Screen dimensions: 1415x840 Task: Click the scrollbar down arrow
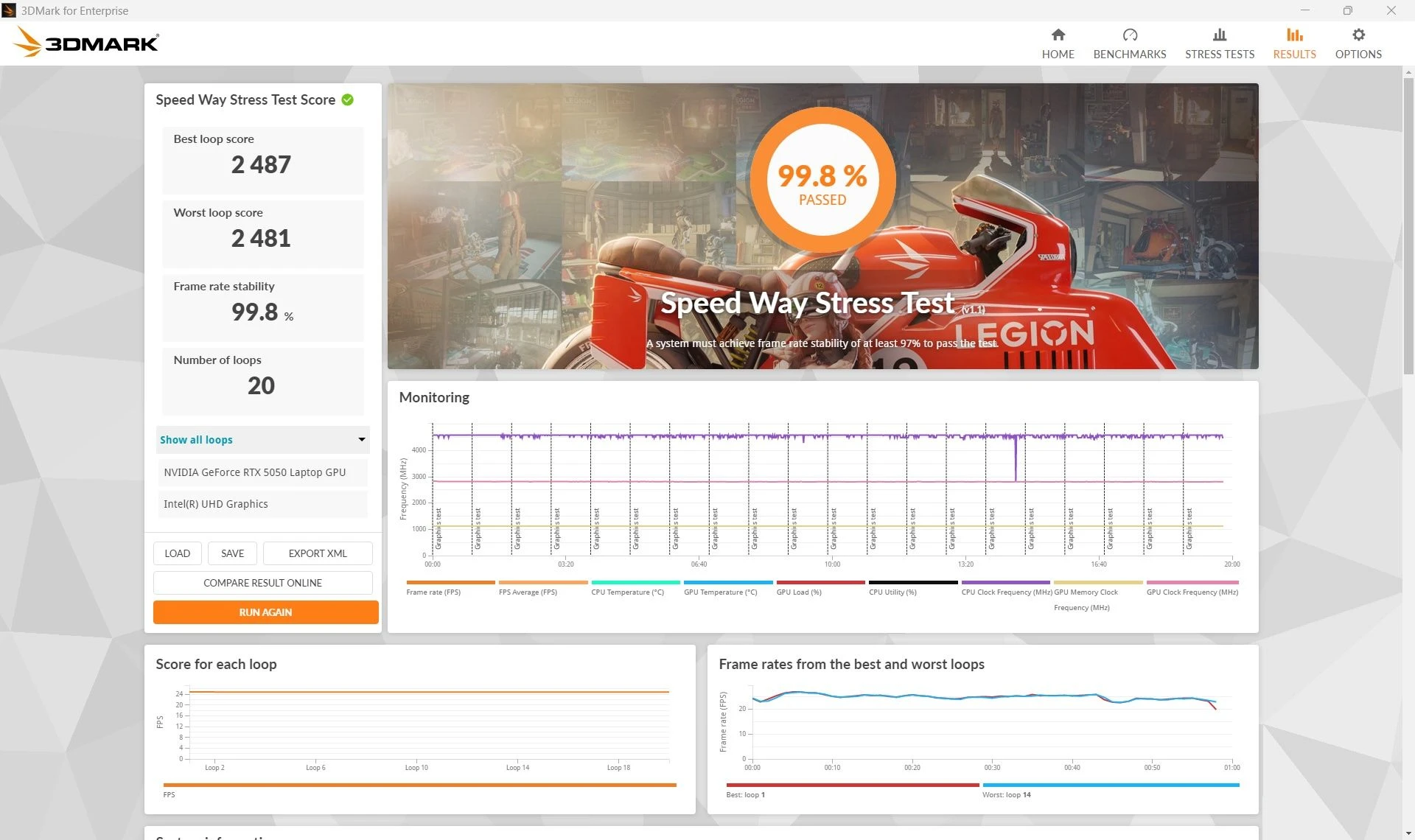tap(1408, 833)
